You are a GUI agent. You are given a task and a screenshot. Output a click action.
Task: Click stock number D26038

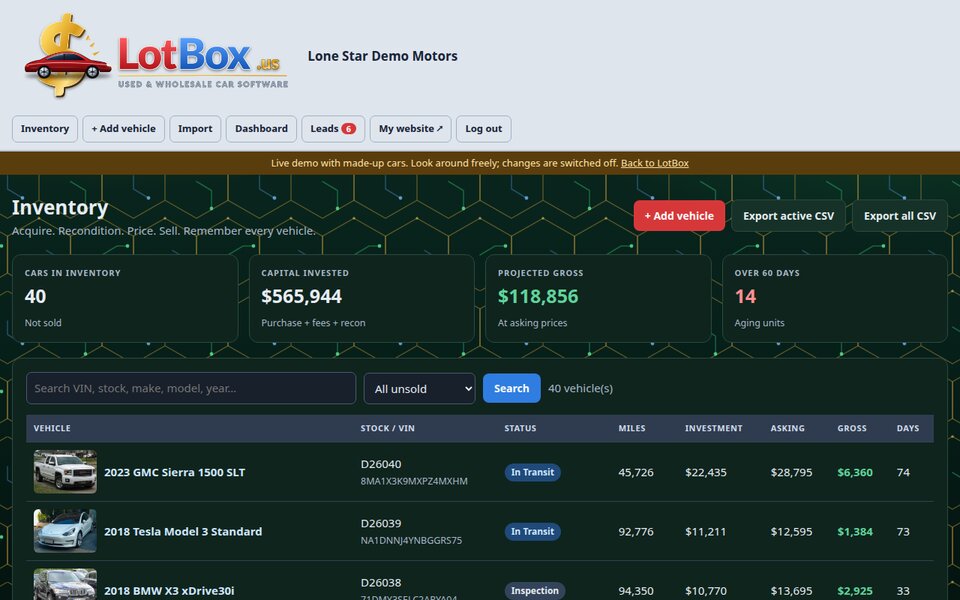click(x=381, y=583)
